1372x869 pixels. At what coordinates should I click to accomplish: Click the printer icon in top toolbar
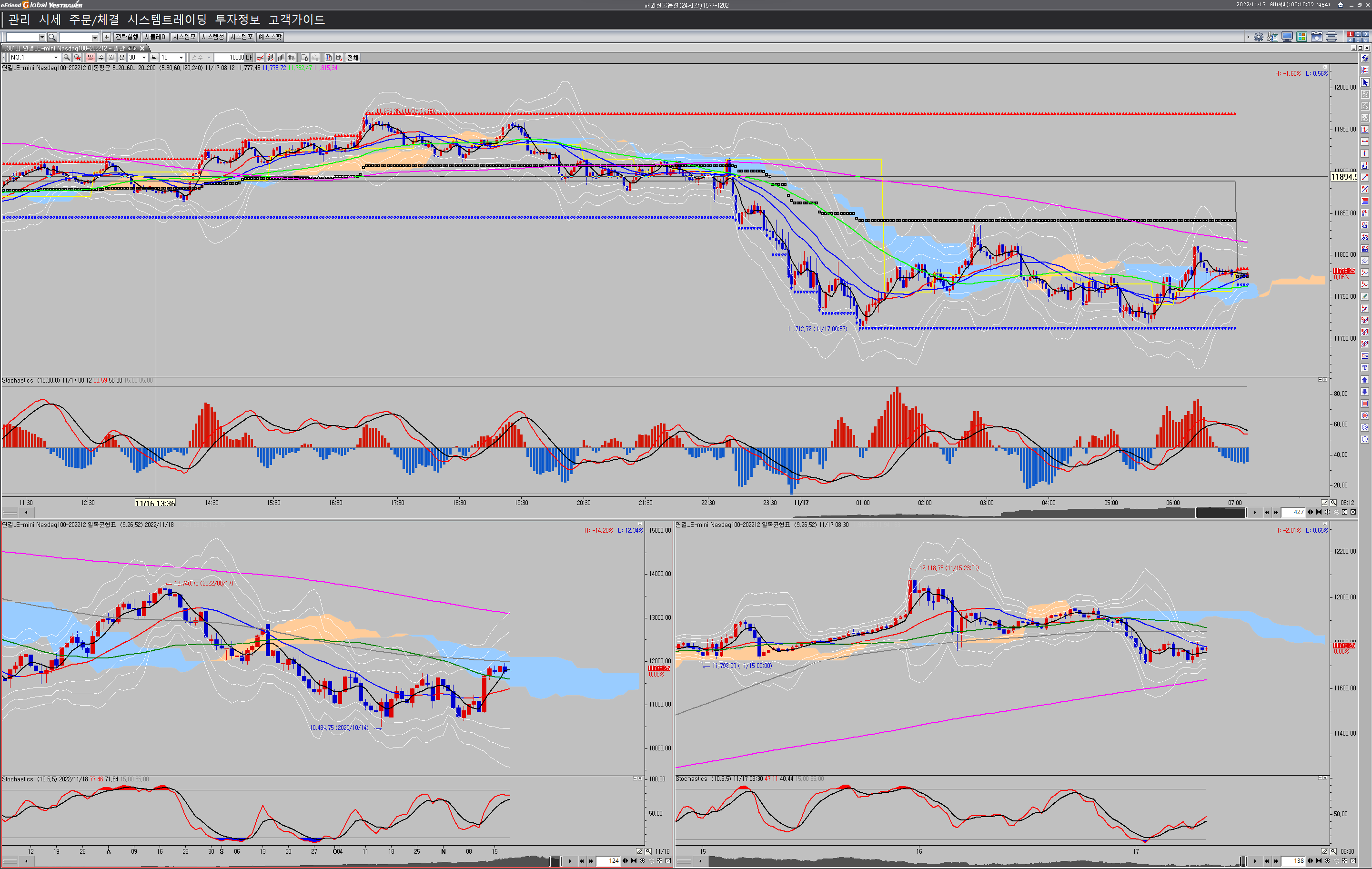click(1332, 37)
